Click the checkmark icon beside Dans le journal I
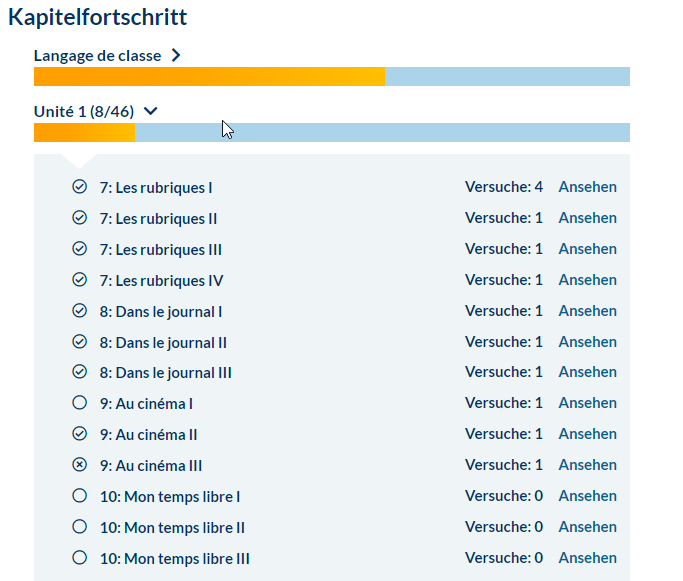The image size is (683, 581). (80, 311)
